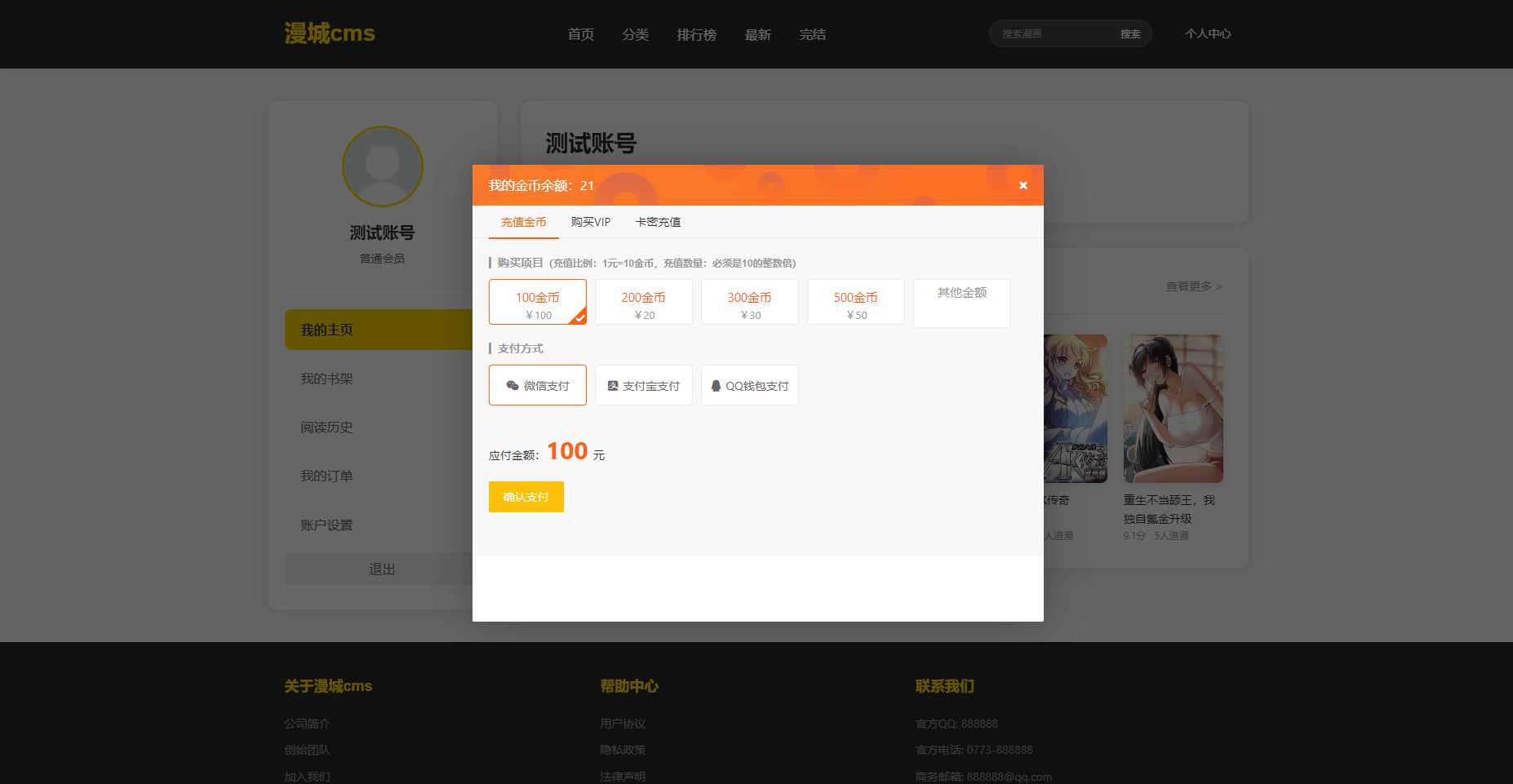Select the 500金币 package

[x=855, y=303]
